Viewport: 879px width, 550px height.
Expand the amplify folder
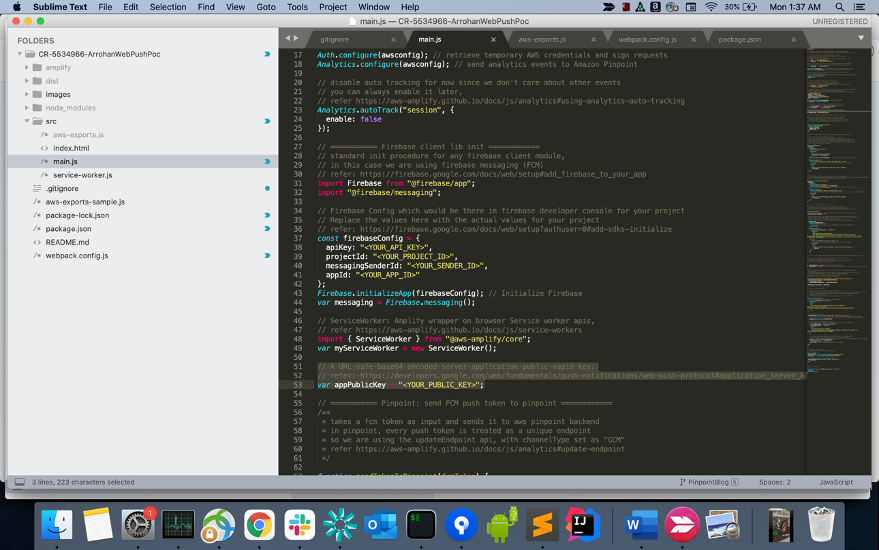(27, 67)
